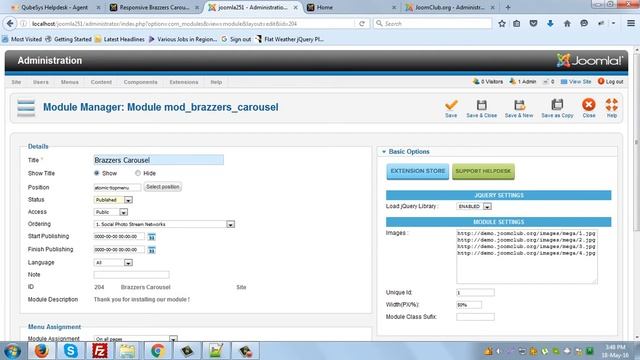Click the browser back arrow

(10, 24)
